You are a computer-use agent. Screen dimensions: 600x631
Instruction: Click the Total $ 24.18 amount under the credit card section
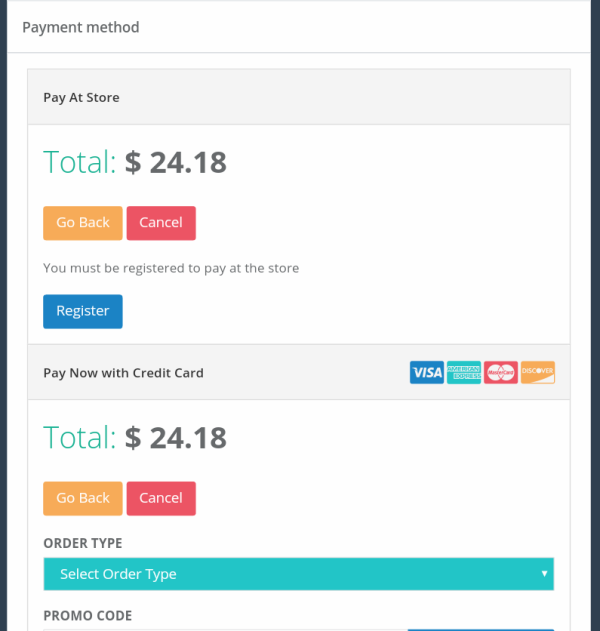(175, 438)
